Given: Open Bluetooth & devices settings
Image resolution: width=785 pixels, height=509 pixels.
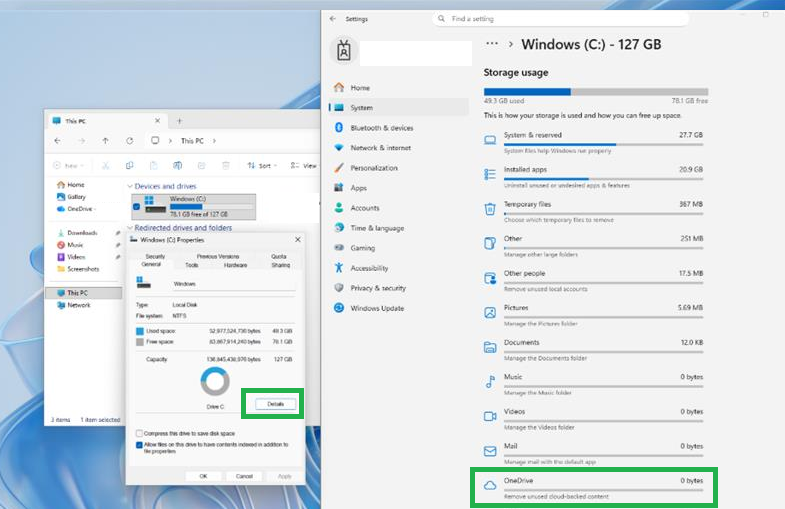Looking at the screenshot, I should 399,128.
